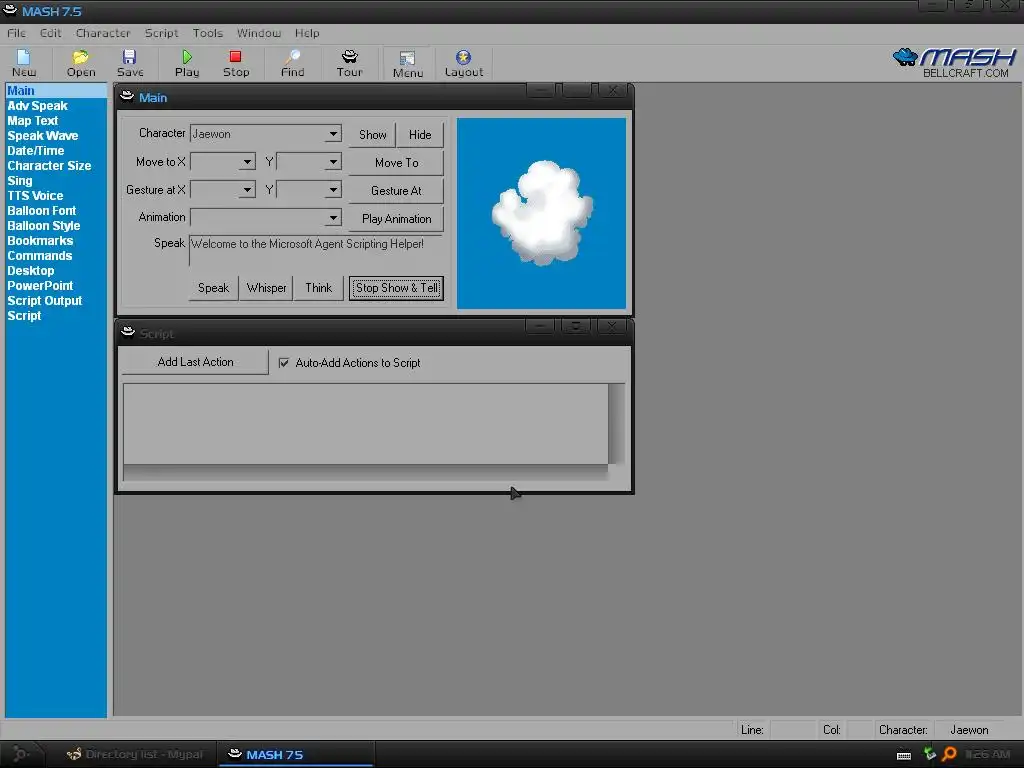Open the Tools menu
The width and height of the screenshot is (1024, 768).
pyautogui.click(x=208, y=33)
